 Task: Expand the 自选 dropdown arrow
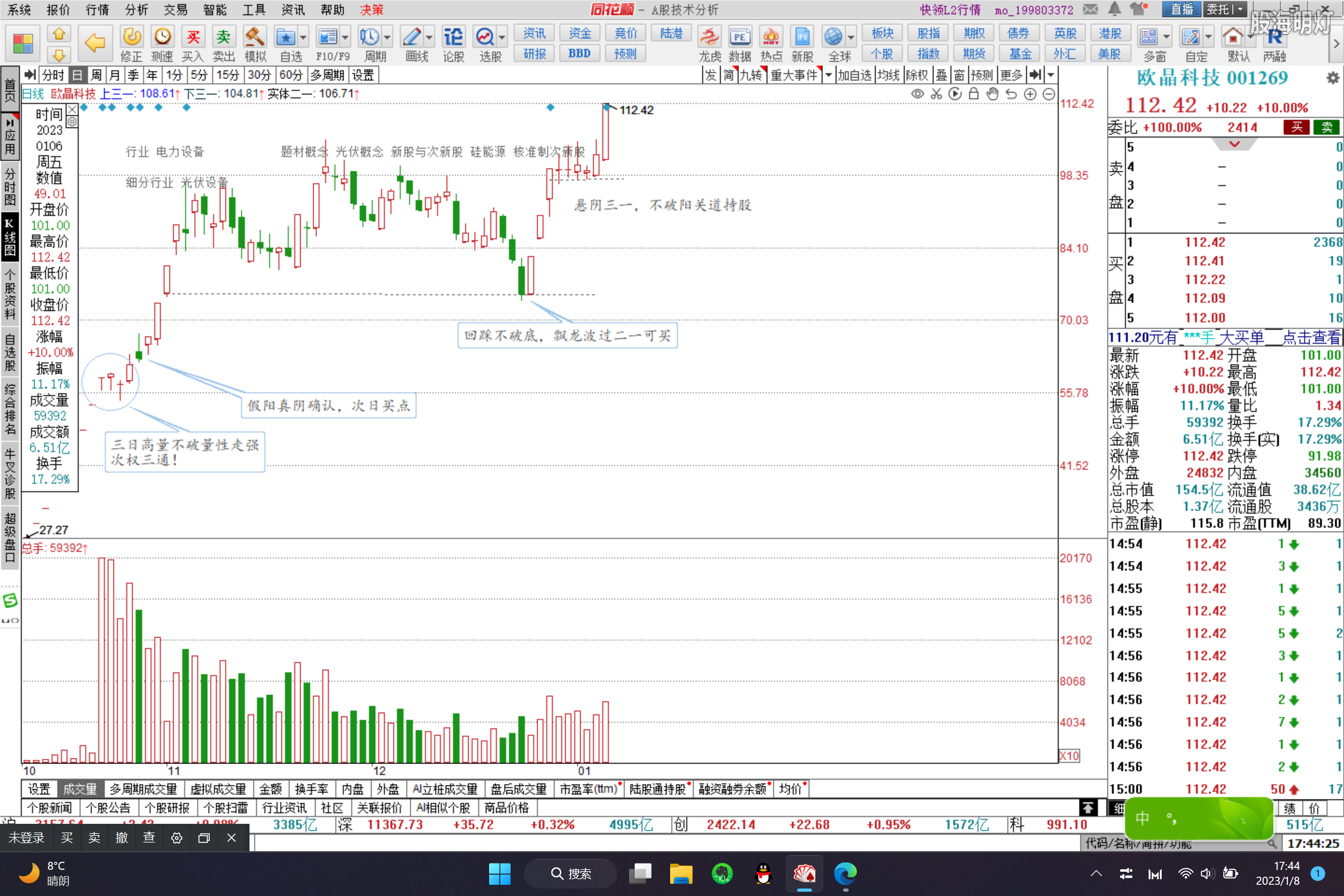[x=303, y=37]
